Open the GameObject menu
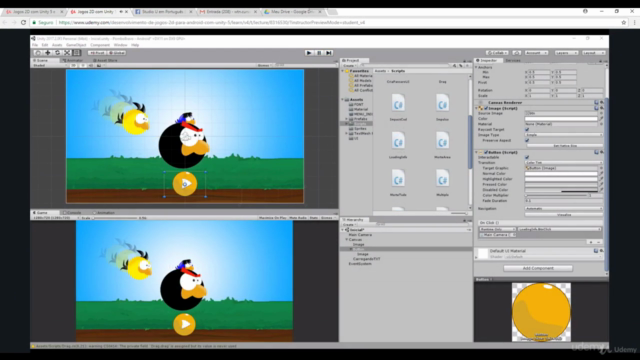This screenshot has width=640, height=360. [76, 45]
